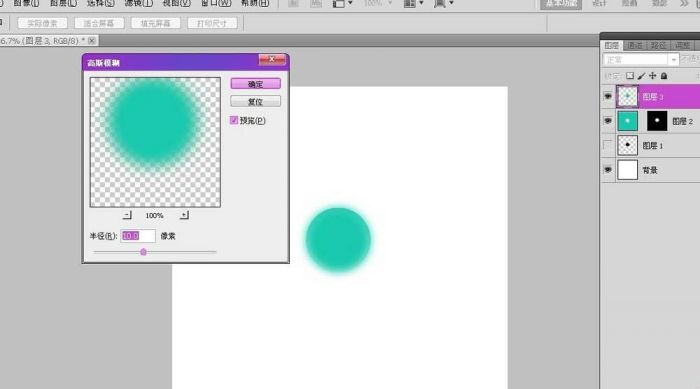
Task: Select the layer name 图层 2
Action: [683, 121]
